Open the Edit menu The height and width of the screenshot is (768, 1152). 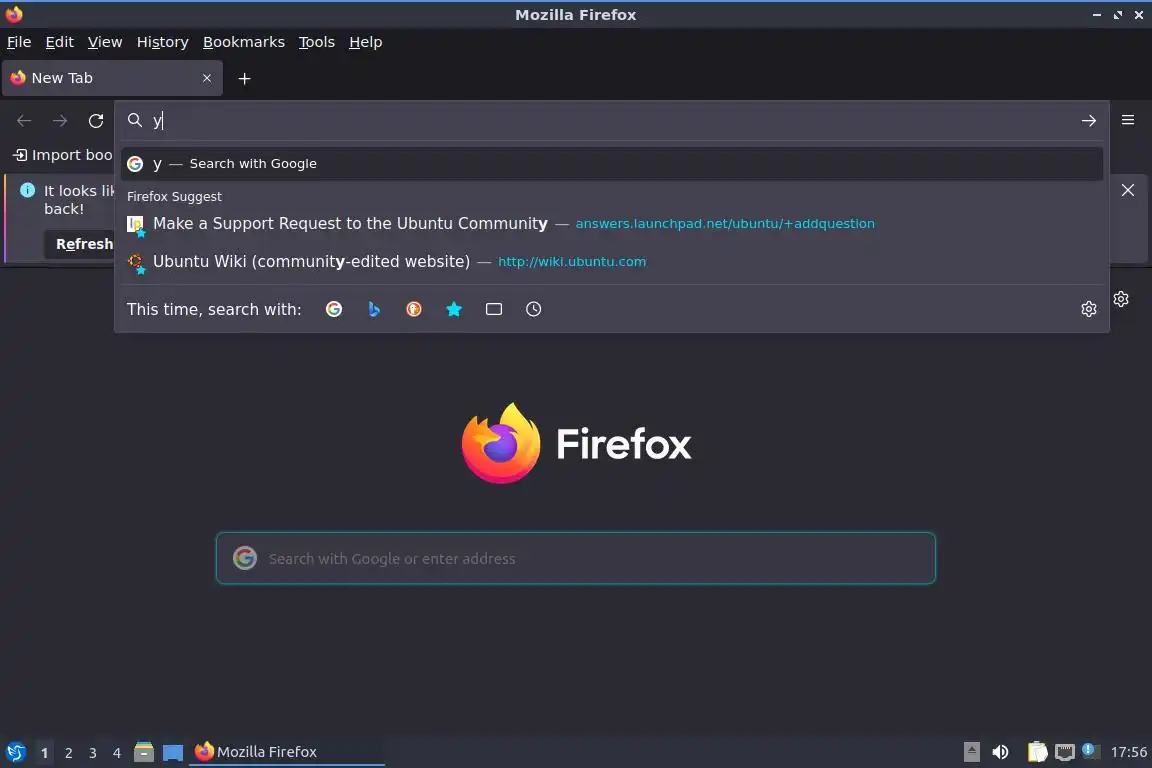coord(60,42)
